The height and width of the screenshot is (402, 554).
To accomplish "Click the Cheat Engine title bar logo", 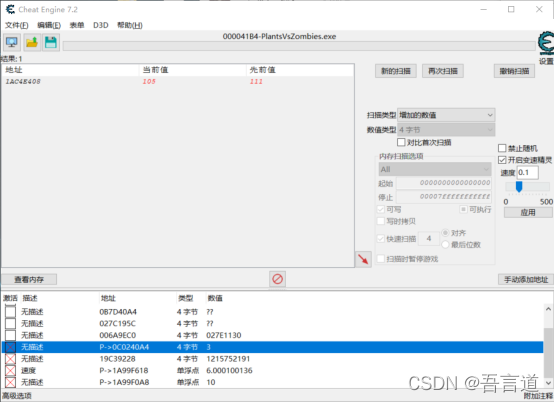I will click(x=10, y=10).
